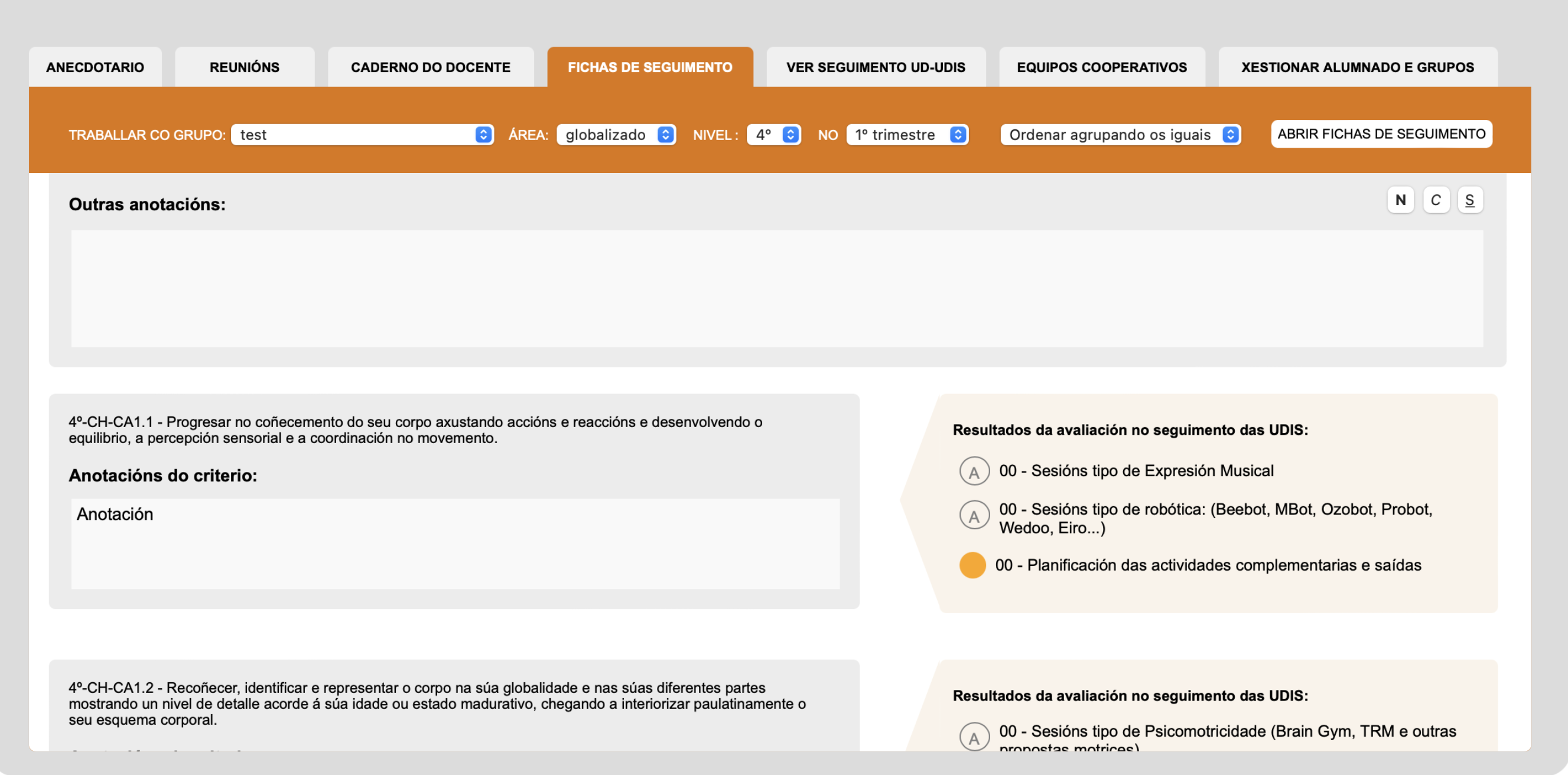The width and height of the screenshot is (1568, 775).
Task: Click Planificación das actividades complementarias e saídas
Action: [x=1208, y=565]
